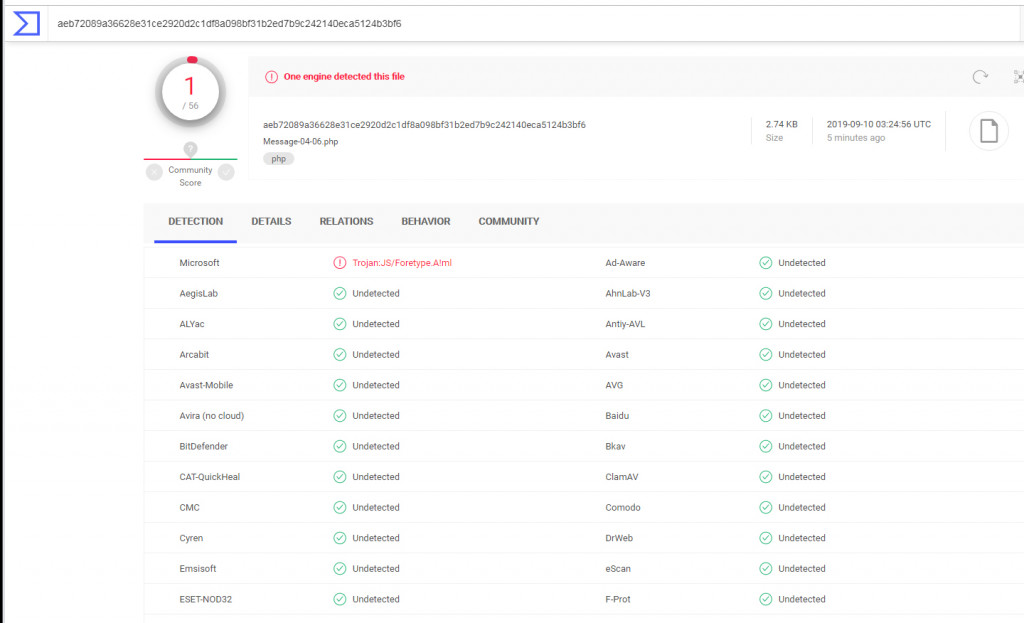Click the '5 minutes ago' text
This screenshot has width=1024, height=623.
click(856, 138)
